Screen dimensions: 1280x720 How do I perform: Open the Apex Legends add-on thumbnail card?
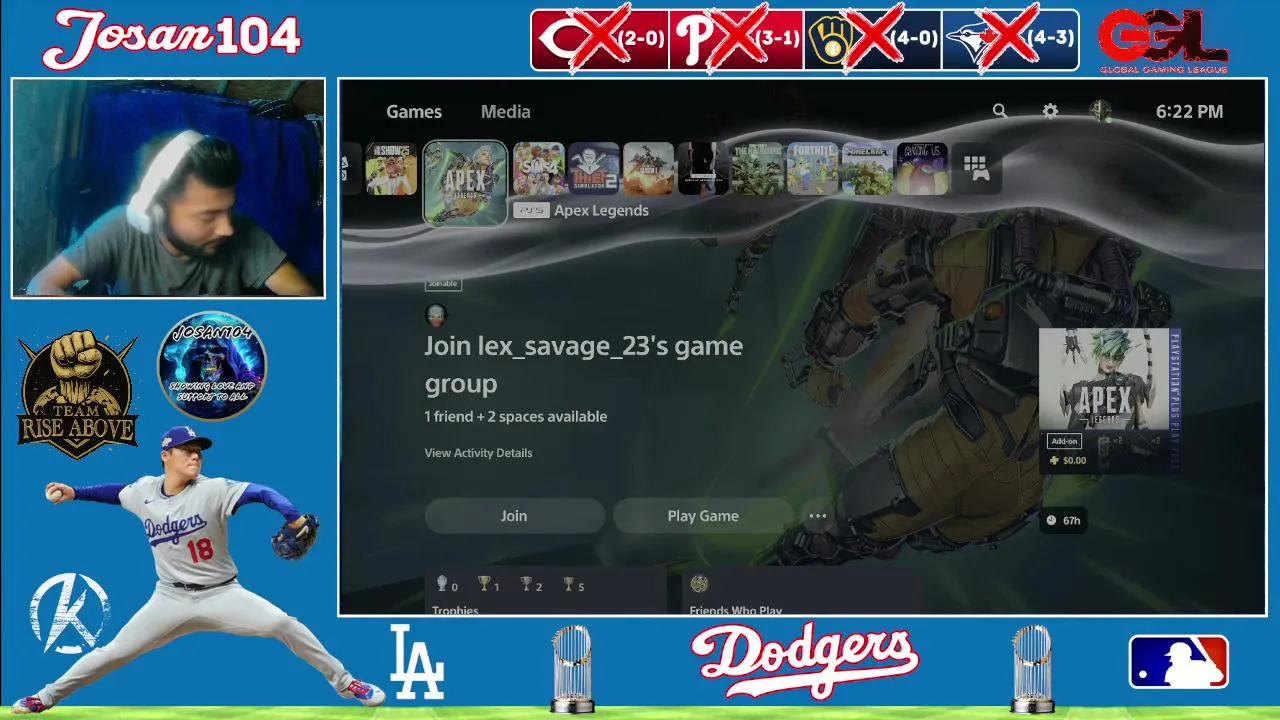coord(1109,400)
